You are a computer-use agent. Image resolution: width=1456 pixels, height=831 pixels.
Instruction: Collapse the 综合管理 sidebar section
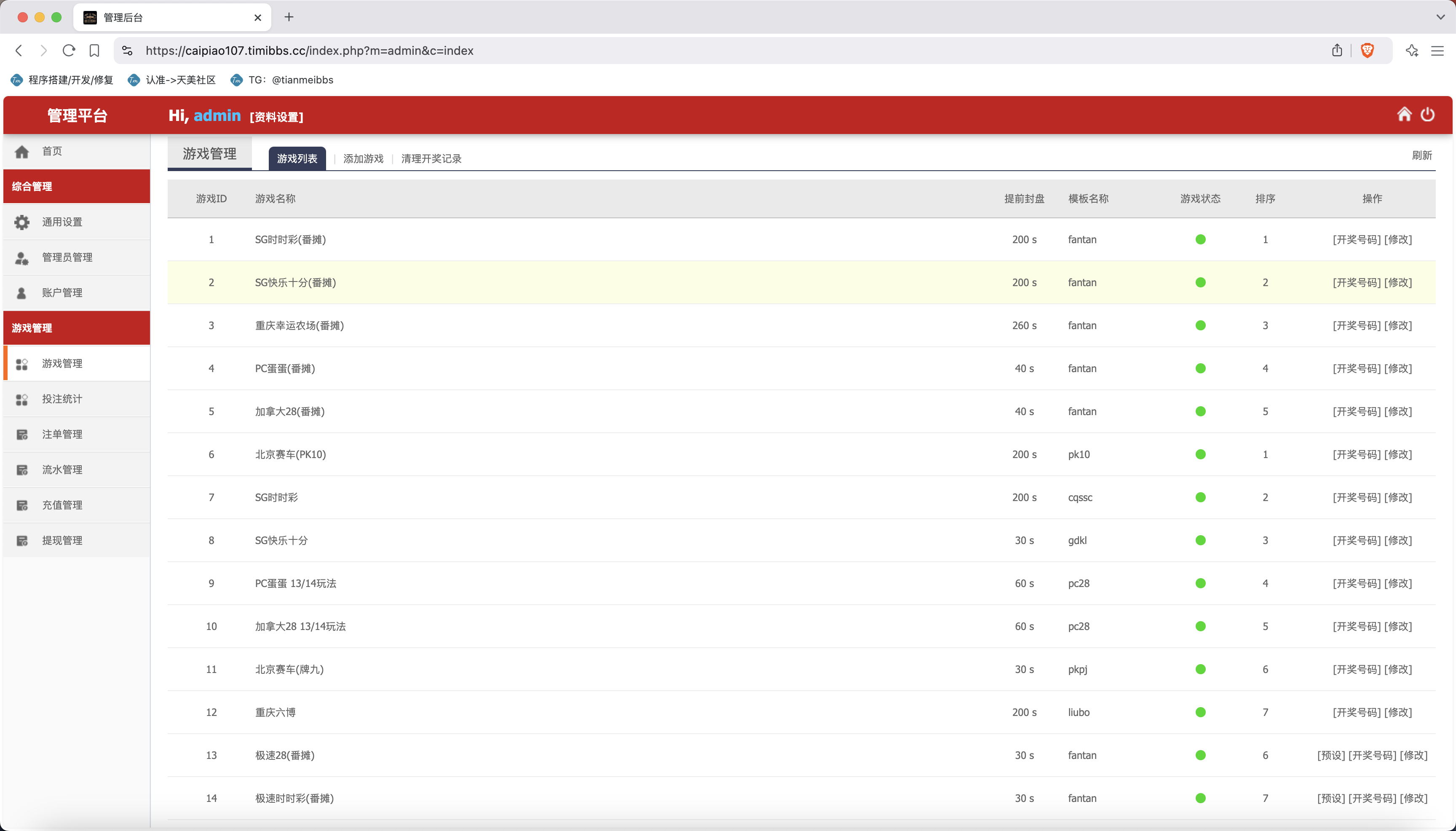(x=76, y=186)
